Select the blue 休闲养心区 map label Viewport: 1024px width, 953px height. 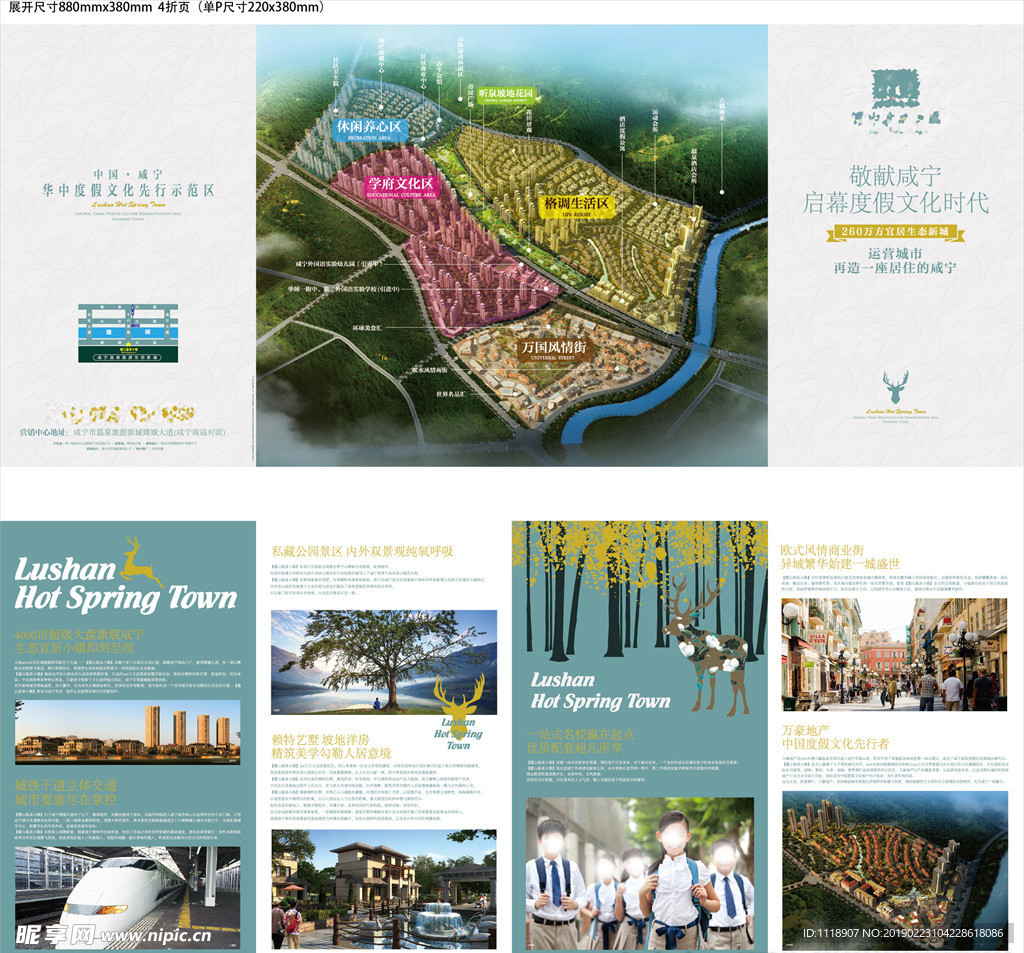point(367,130)
